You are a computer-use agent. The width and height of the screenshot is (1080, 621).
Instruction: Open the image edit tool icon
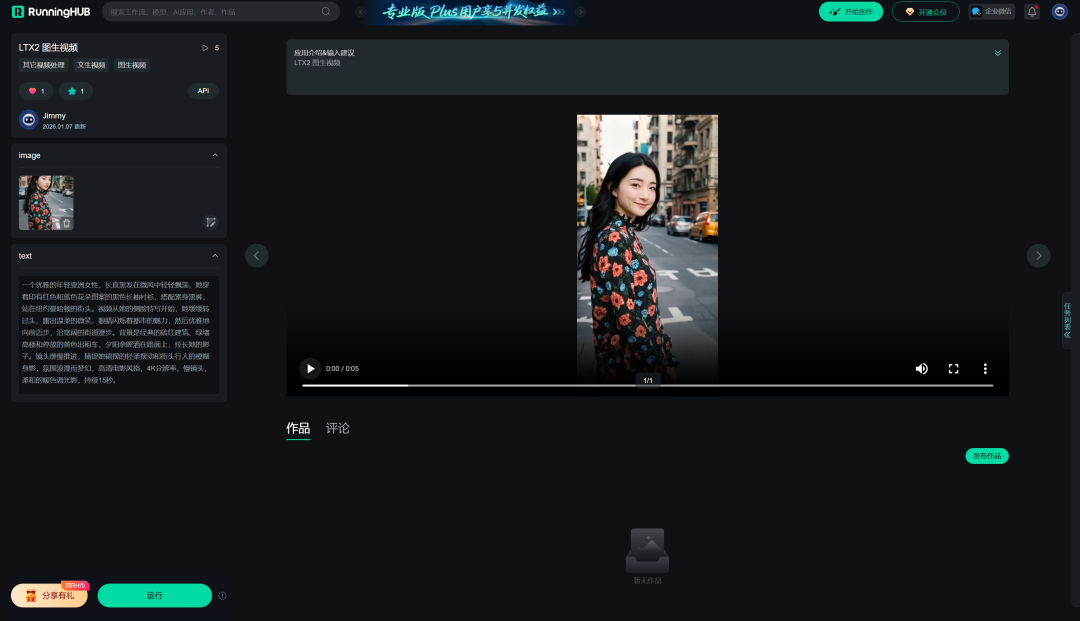211,222
